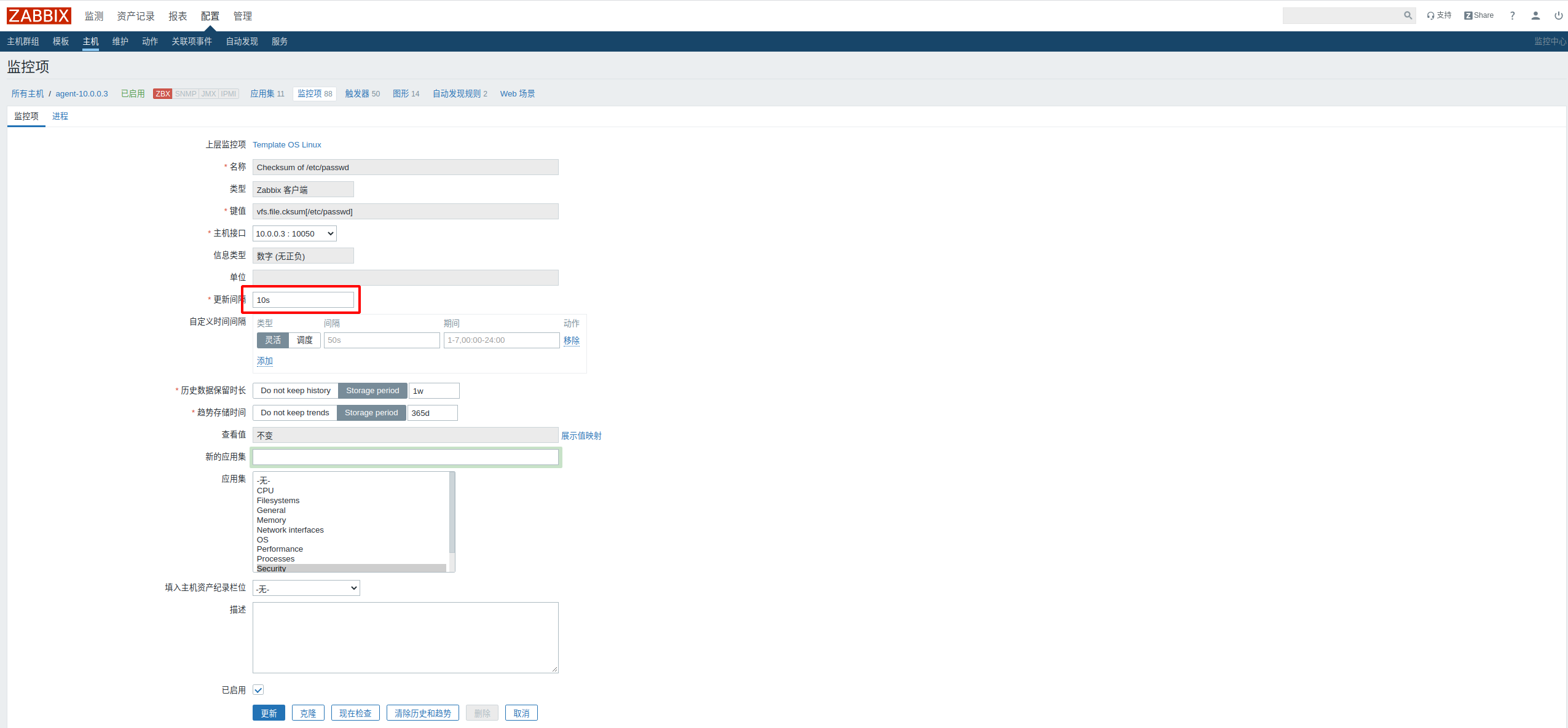Image resolution: width=1568 pixels, height=728 pixels.
Task: Select scheduling interval type 调度
Action: pos(305,340)
